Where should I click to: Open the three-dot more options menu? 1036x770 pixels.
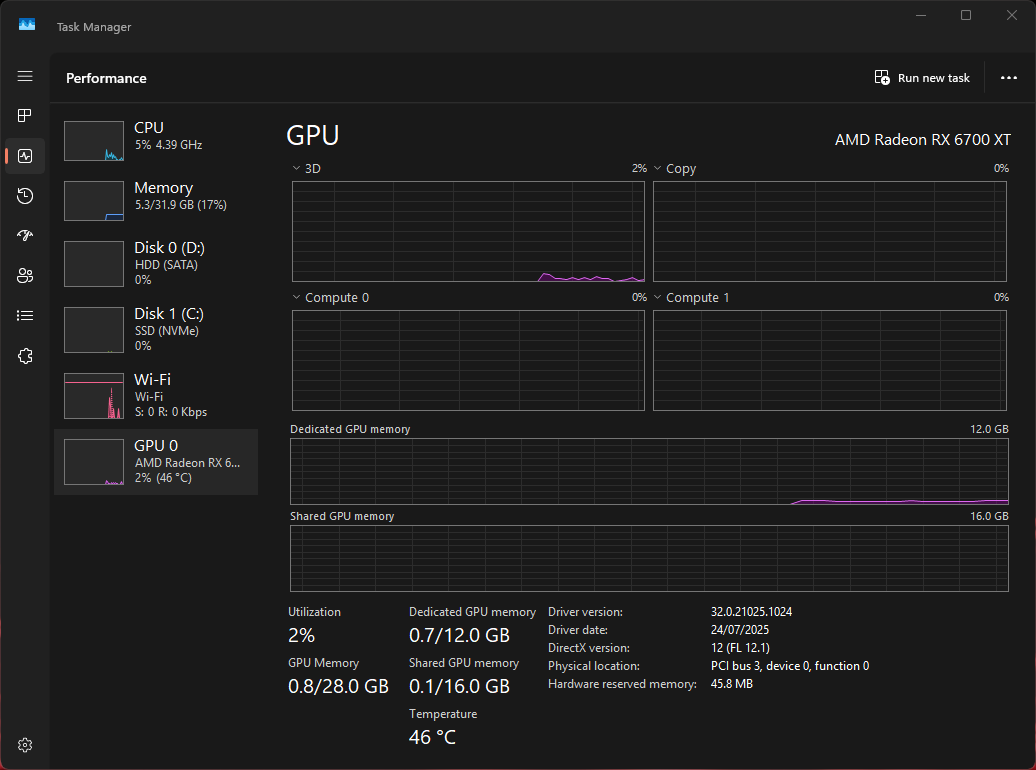click(1008, 77)
